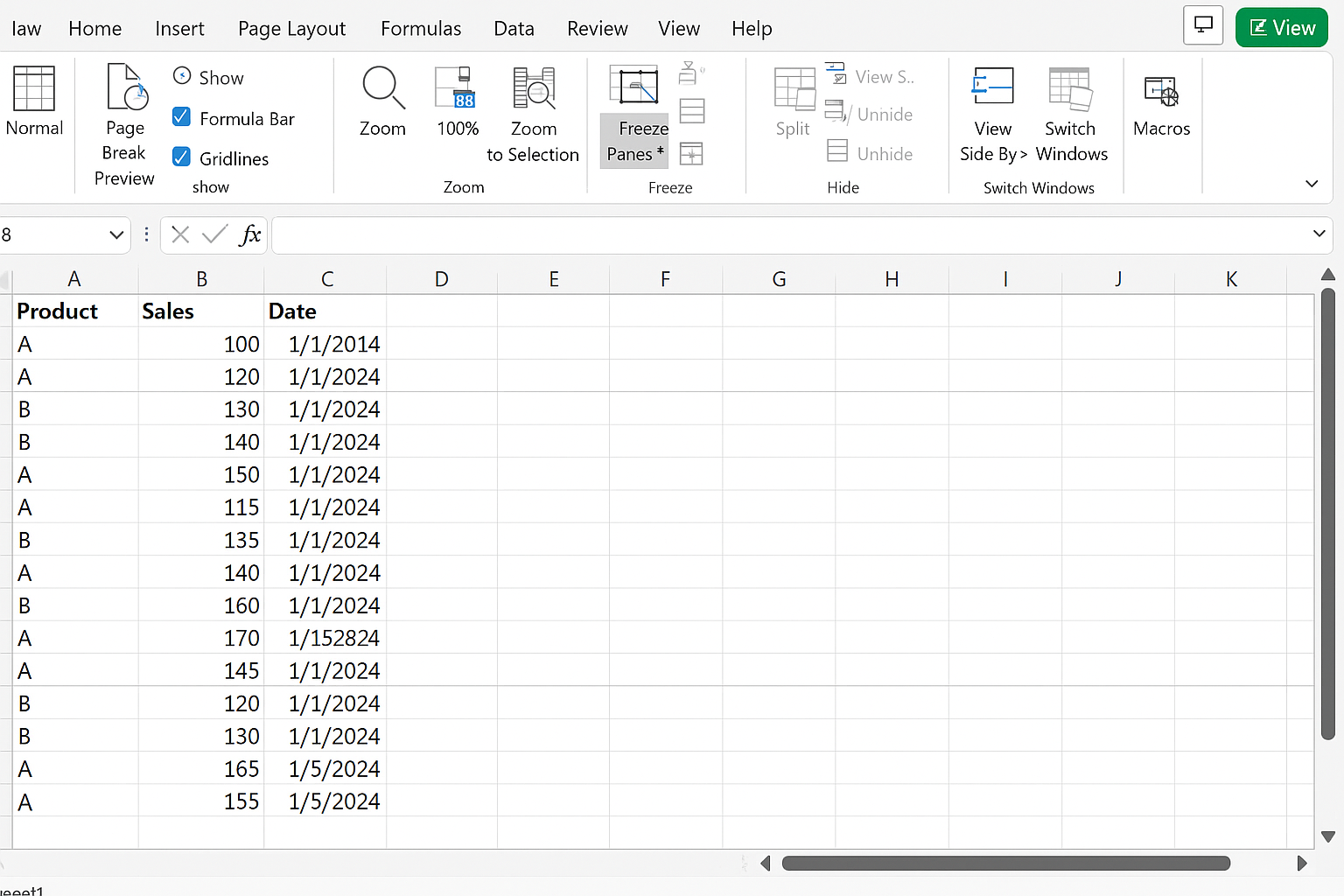Toggle the Gridlines checkbox
Screen dimensions: 1344x896
click(181, 157)
